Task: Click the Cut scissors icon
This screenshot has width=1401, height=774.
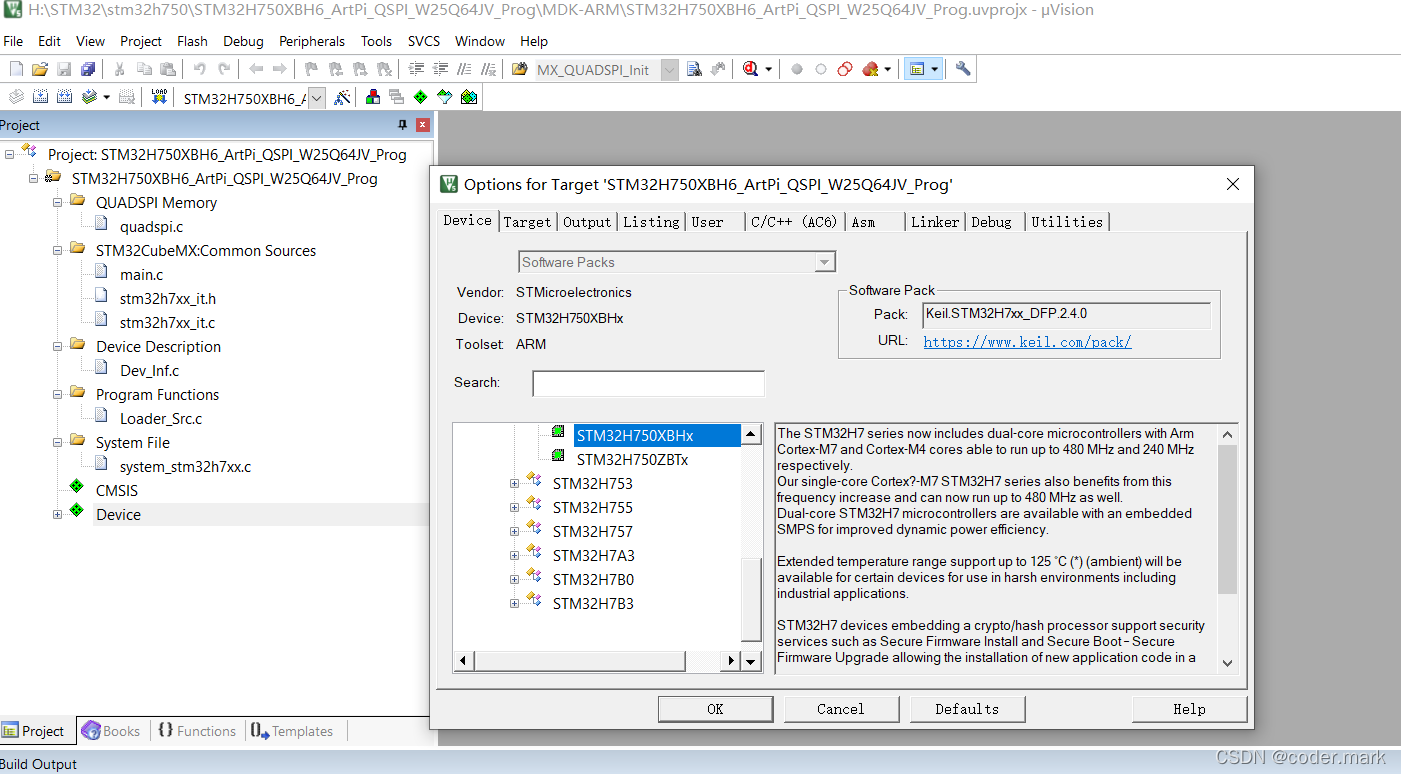Action: 119,69
